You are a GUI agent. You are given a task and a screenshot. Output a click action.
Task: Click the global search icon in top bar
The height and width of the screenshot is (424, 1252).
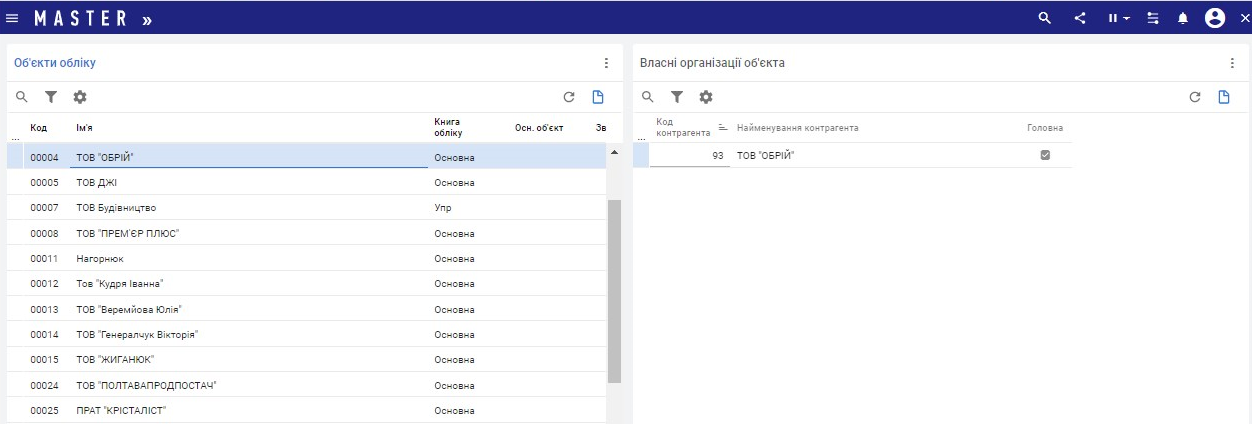click(x=1045, y=18)
